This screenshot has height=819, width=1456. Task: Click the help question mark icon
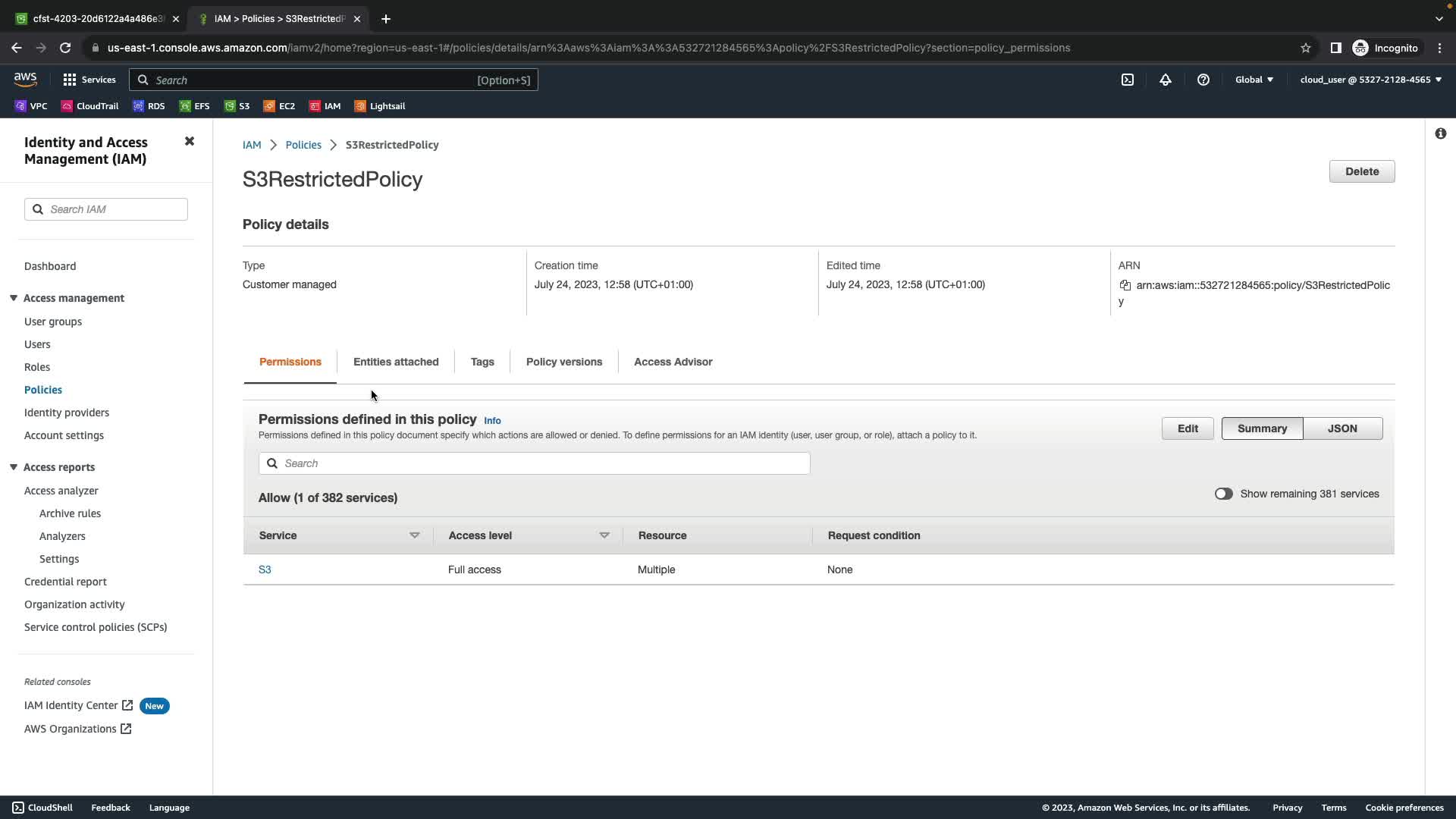tap(1203, 80)
